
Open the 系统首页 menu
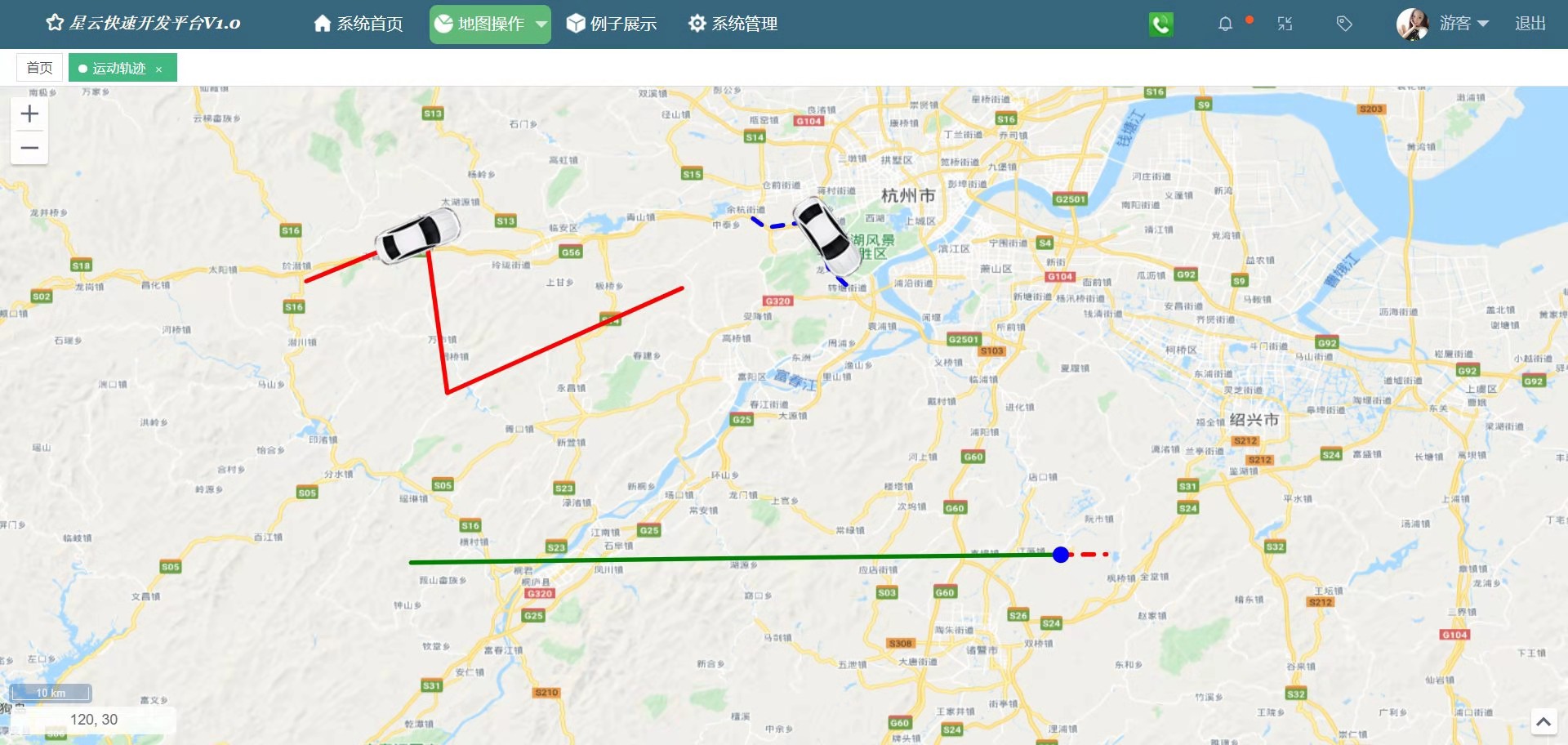[359, 24]
